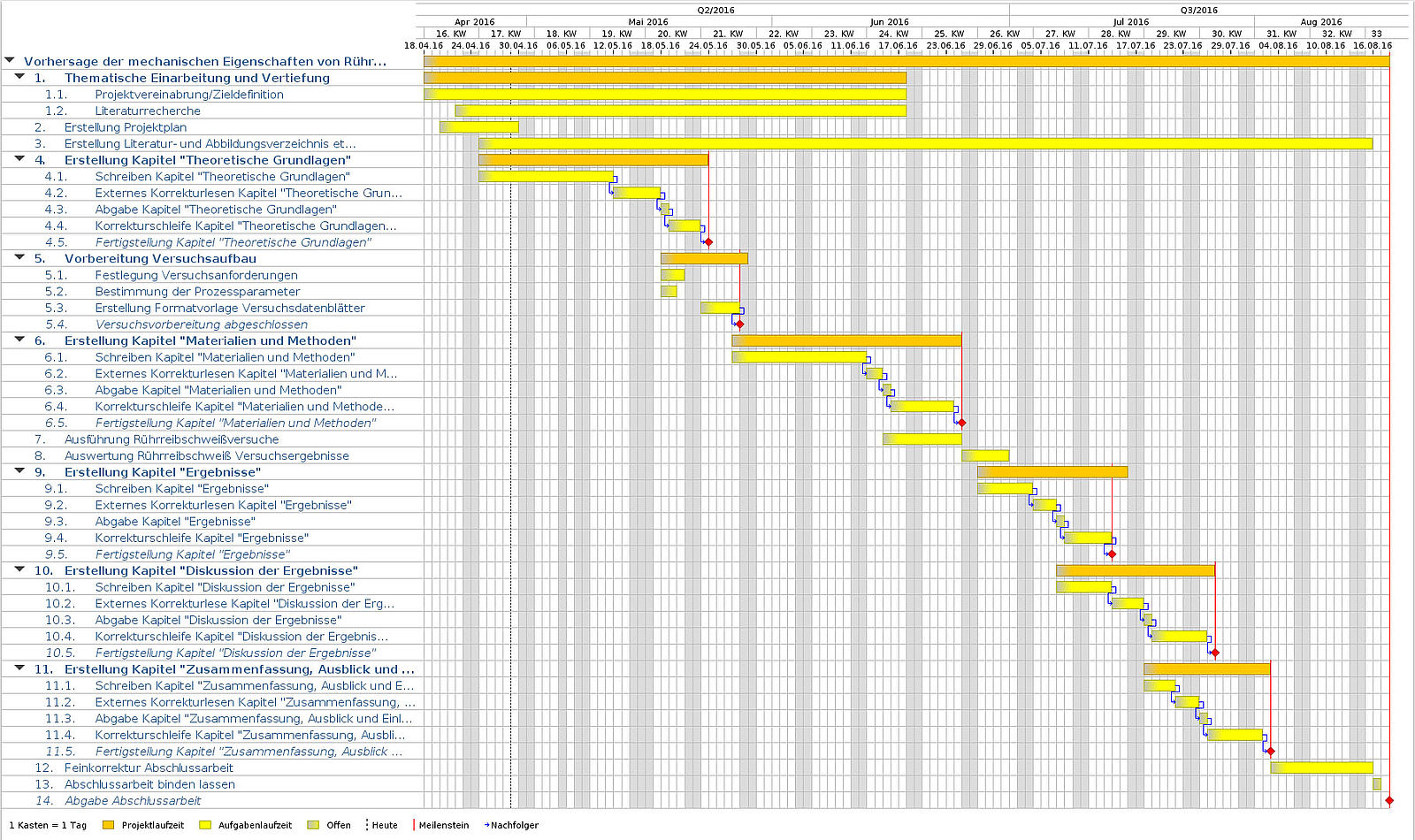
Task: Click milestone diamond for 5.4 Versuchsvorbereitung abgeschlossen
Action: (x=740, y=325)
